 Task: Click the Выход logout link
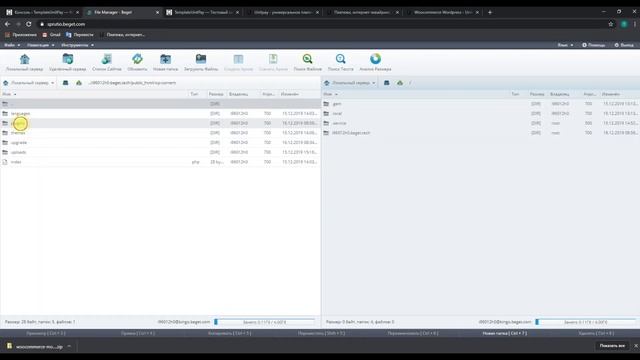coord(624,45)
